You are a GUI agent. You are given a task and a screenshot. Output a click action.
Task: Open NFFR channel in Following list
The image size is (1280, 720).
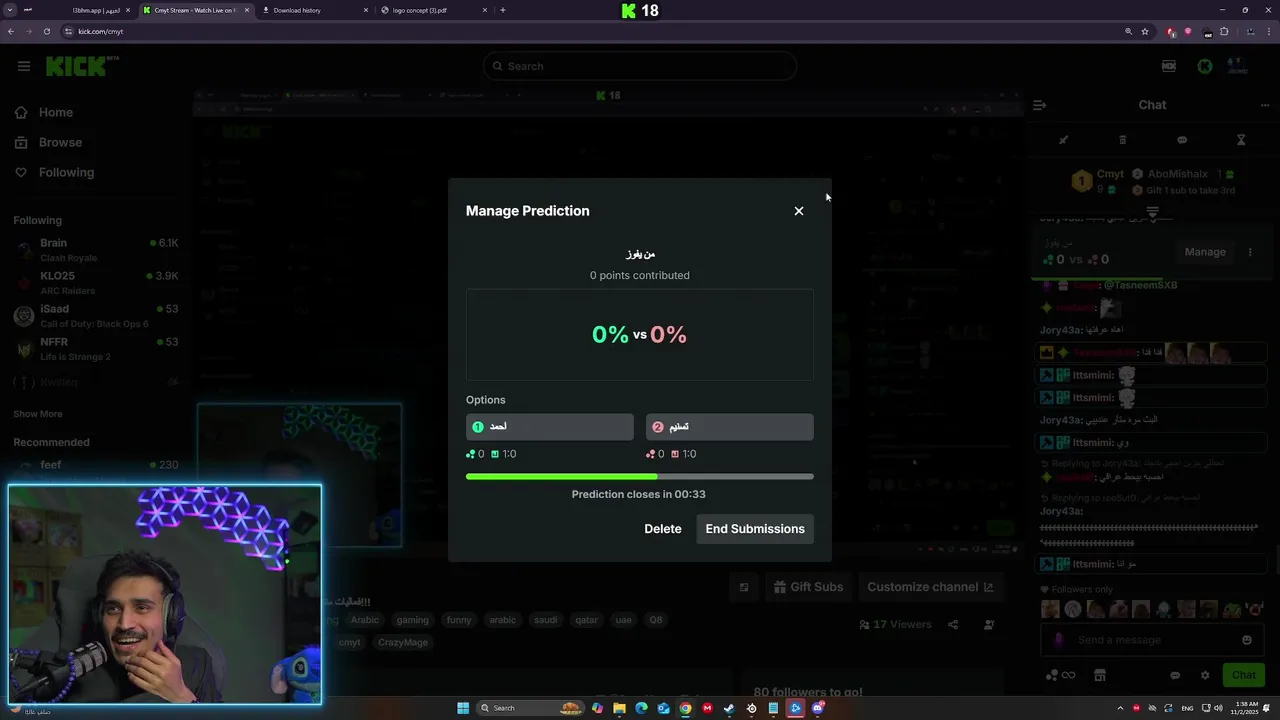click(96, 348)
